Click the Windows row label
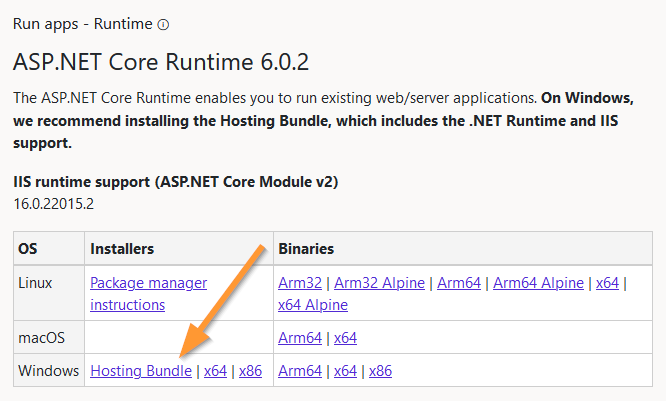The image size is (666, 401). pos(48,371)
